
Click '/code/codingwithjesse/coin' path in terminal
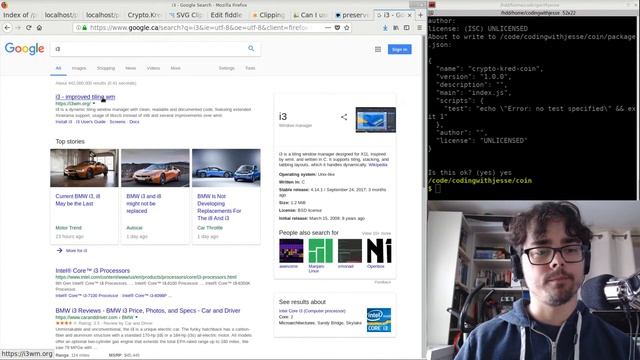480,180
